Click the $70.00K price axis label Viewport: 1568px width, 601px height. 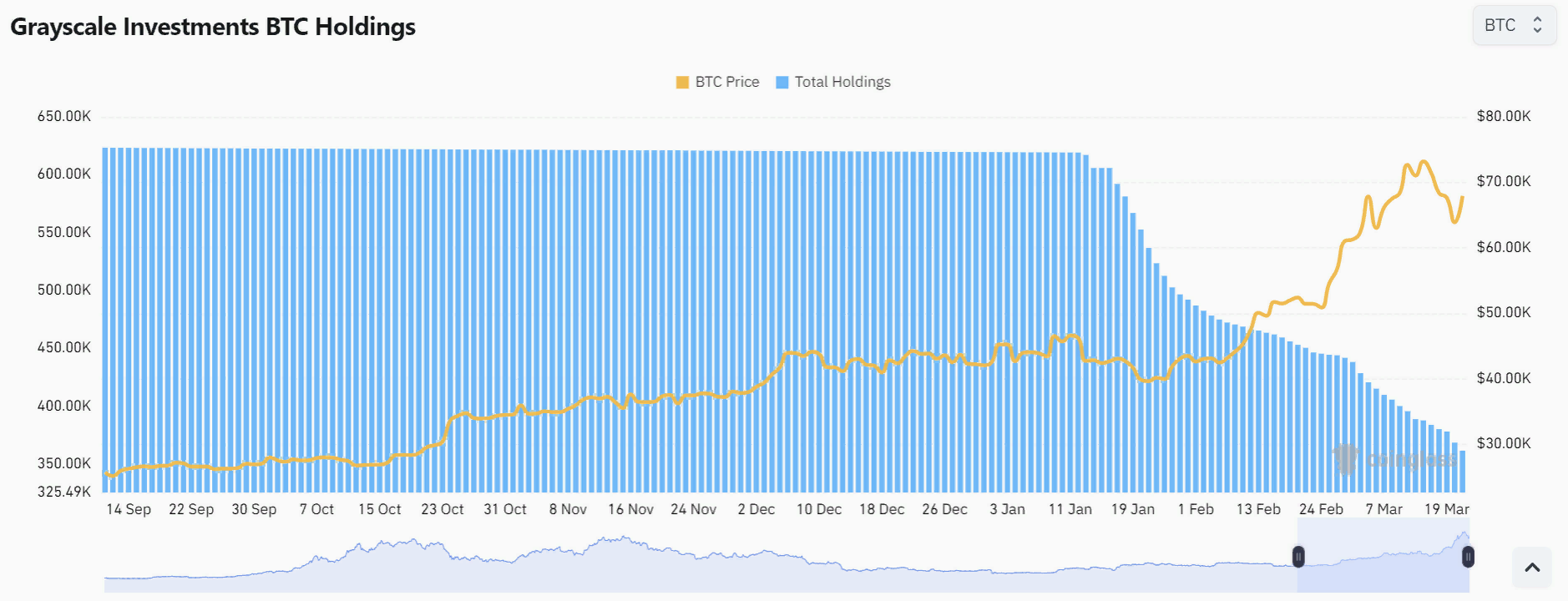coord(1504,181)
